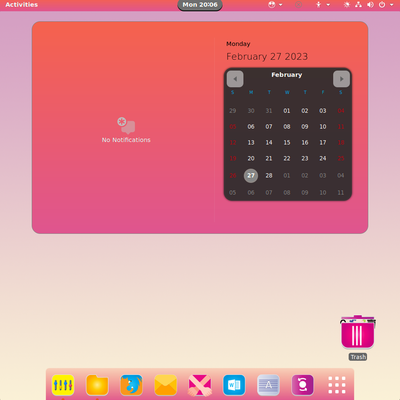The image size is (400, 400).
Task: Open the pink crossed-hands app in dock
Action: (x=200, y=385)
